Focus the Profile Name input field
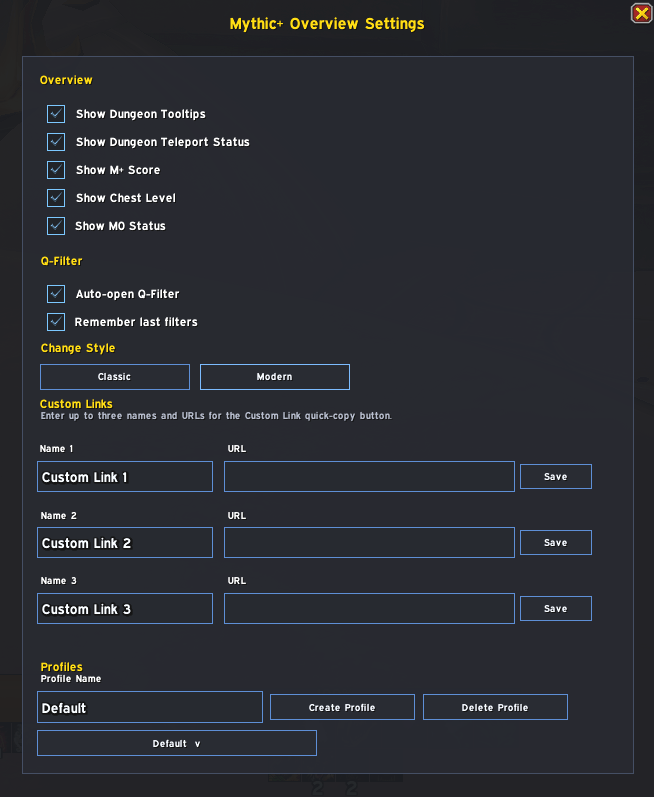 coord(150,707)
